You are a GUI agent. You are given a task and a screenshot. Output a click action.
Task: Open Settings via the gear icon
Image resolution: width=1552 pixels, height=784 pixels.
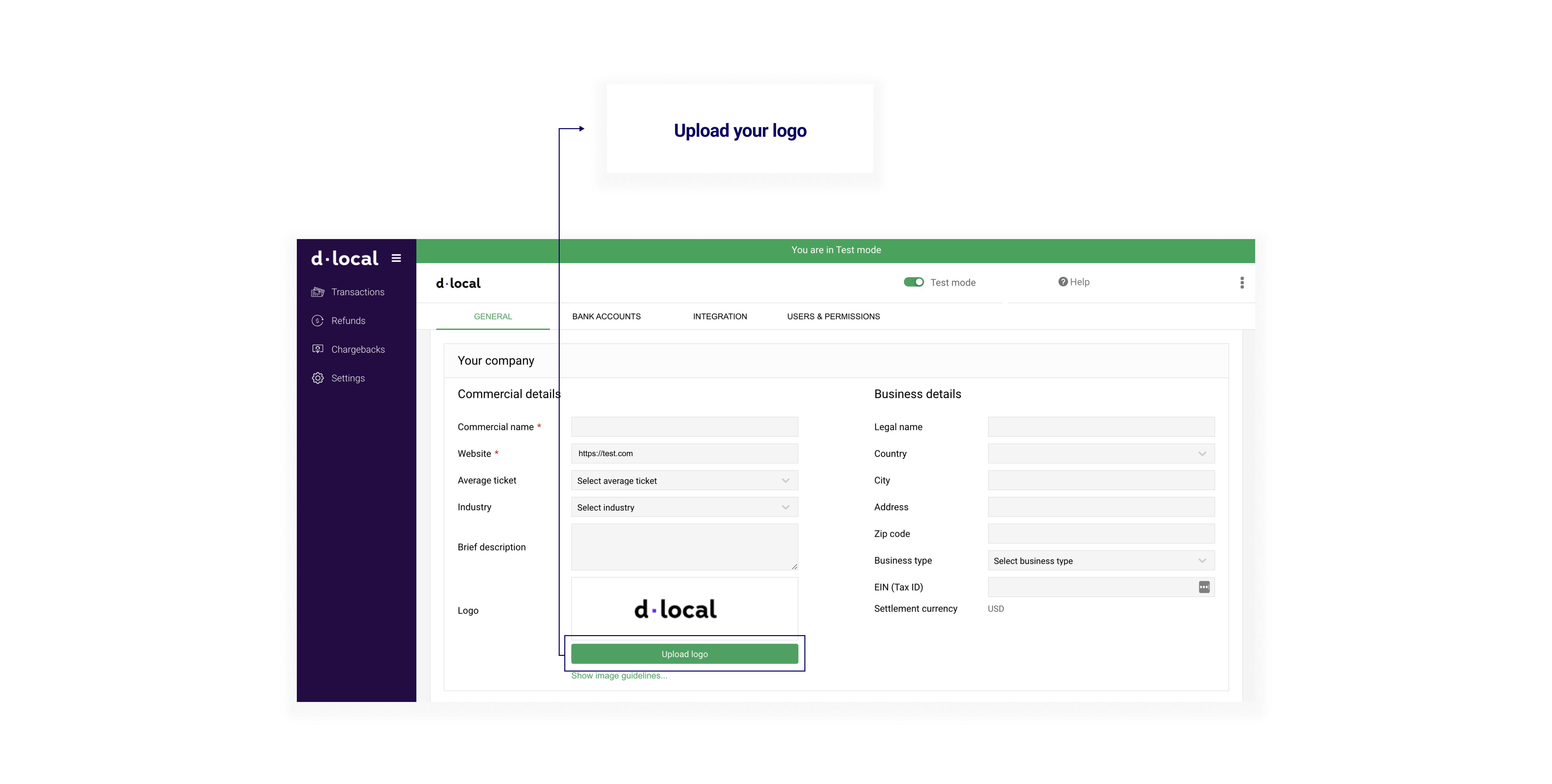tap(318, 378)
